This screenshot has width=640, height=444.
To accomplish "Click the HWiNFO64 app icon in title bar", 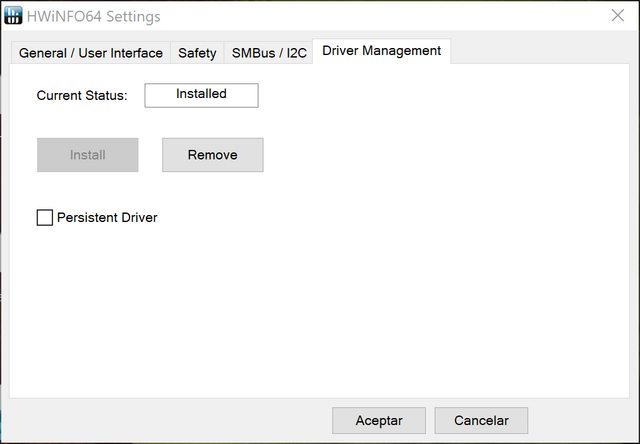I will click(x=13, y=16).
